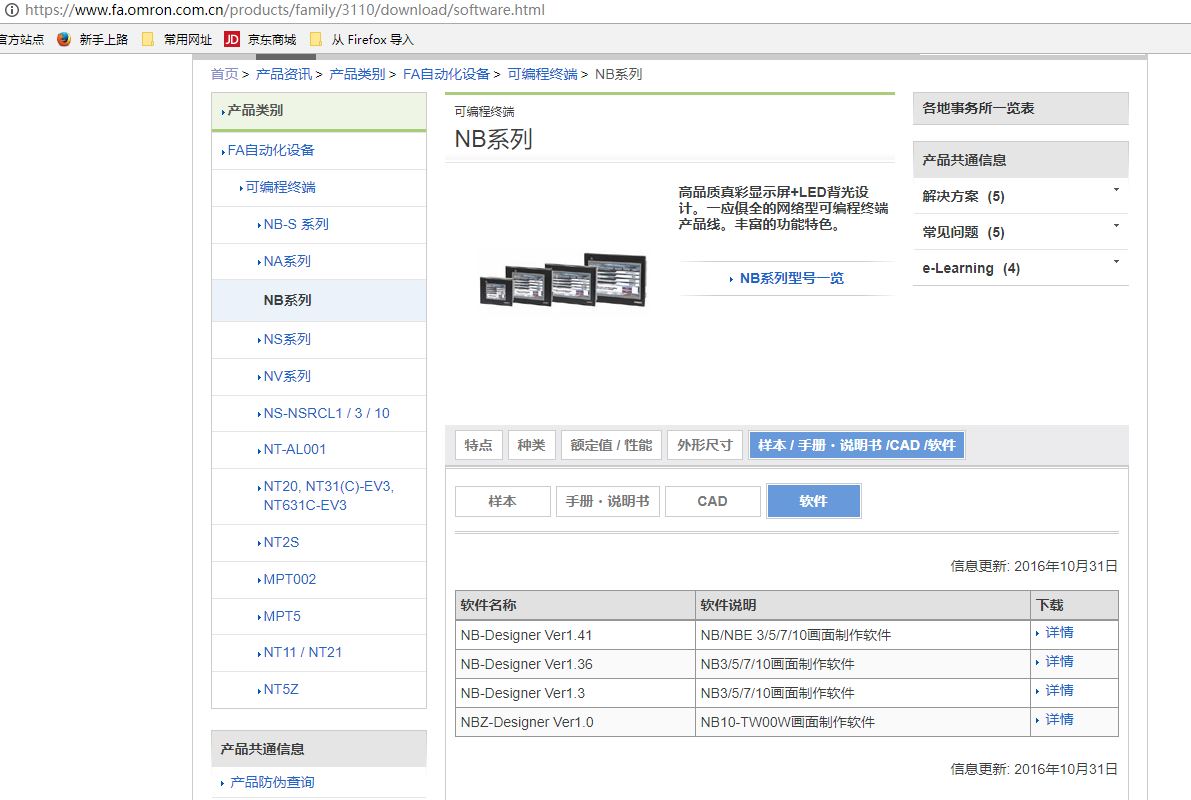This screenshot has width=1191, height=800.
Task: Open 详情 for NB-Designer Ver1.41
Action: tap(1058, 633)
